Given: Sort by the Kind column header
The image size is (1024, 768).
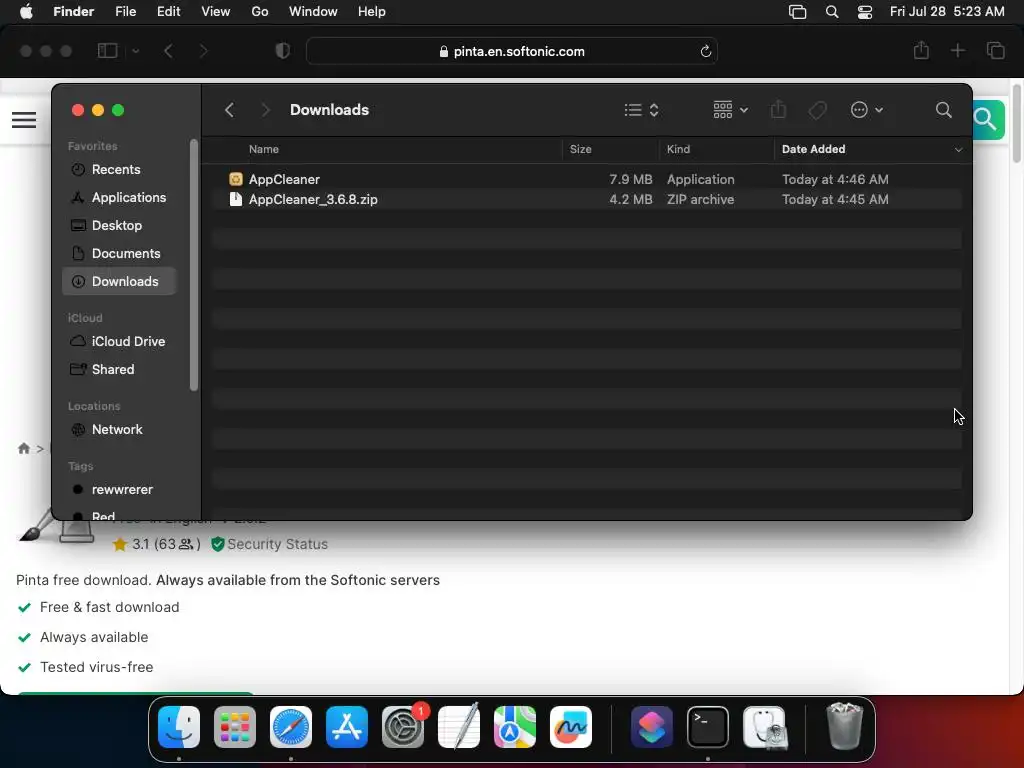Looking at the screenshot, I should pyautogui.click(x=678, y=149).
